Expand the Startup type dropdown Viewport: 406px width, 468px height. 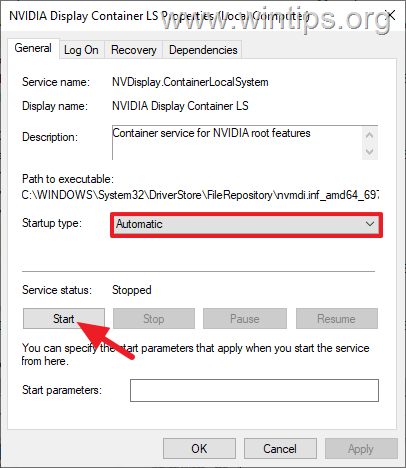247,224
